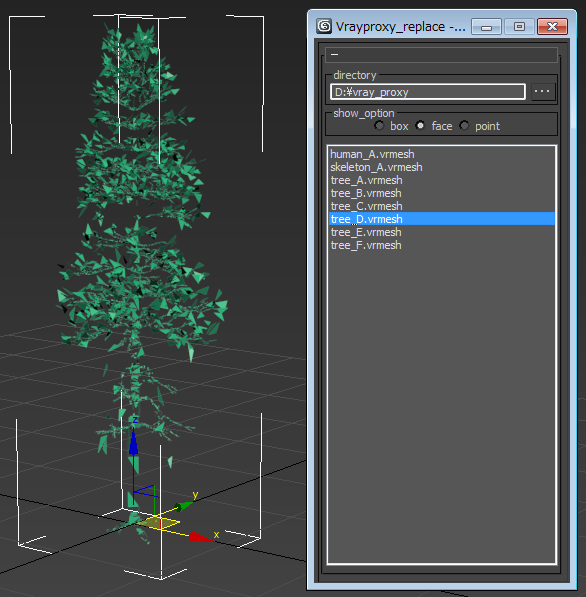Viewport: 586px width, 597px height.
Task: Collapse the rollout with the minus bar
Action: click(x=441, y=55)
